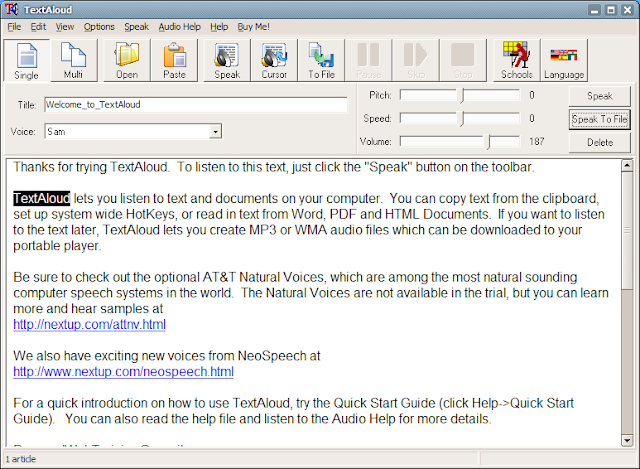Open the Help menu

pos(219,27)
